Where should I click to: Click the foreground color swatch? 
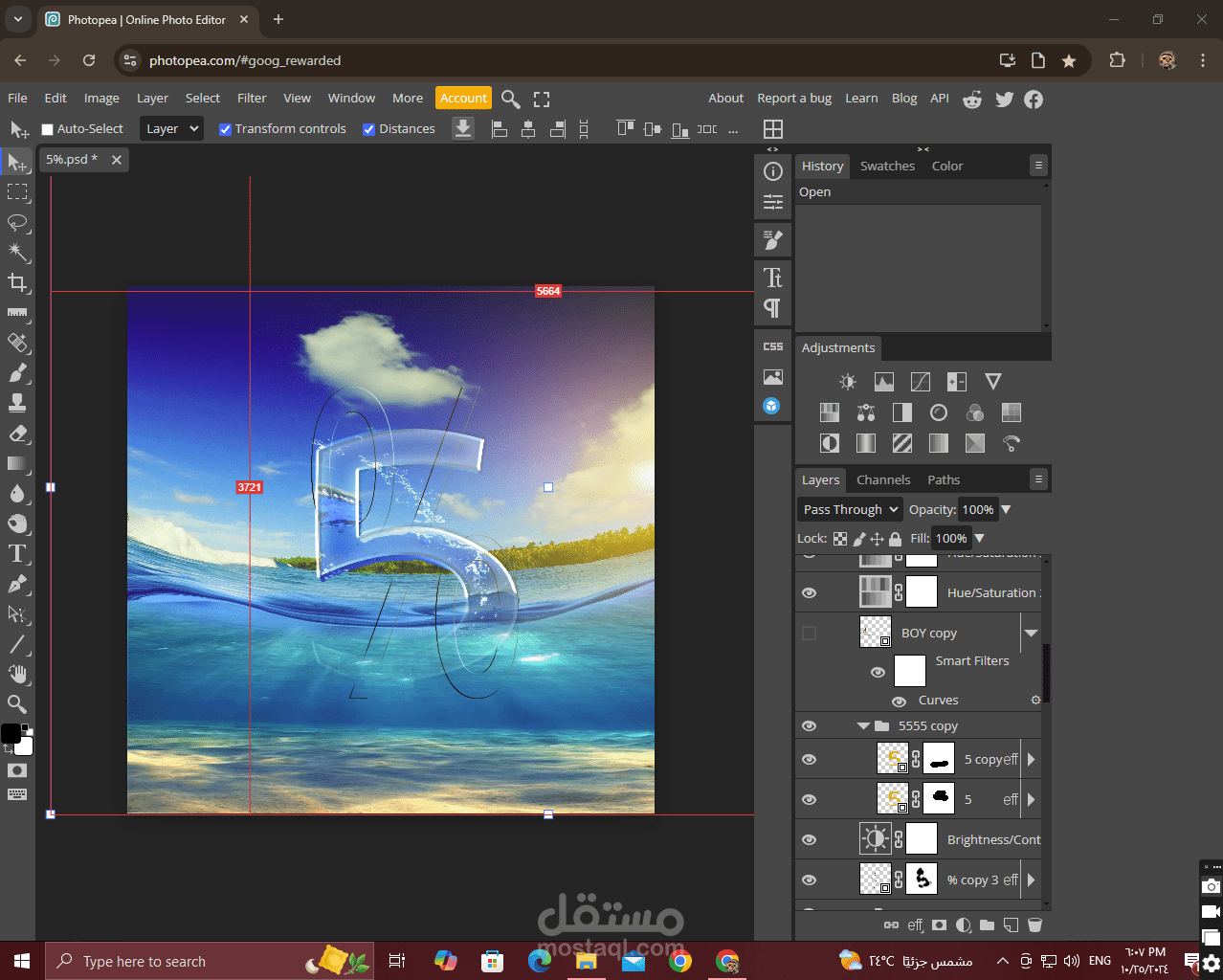coord(10,733)
